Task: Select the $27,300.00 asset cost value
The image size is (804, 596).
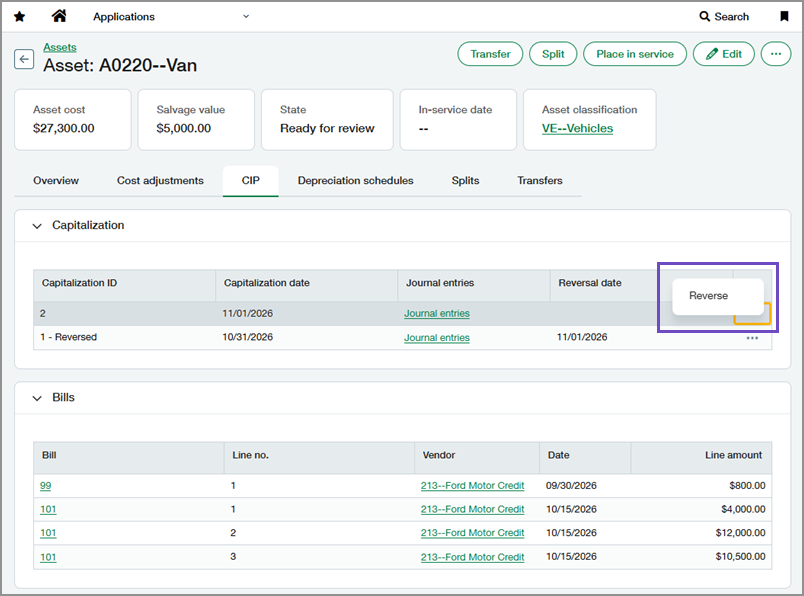Action: coord(64,128)
